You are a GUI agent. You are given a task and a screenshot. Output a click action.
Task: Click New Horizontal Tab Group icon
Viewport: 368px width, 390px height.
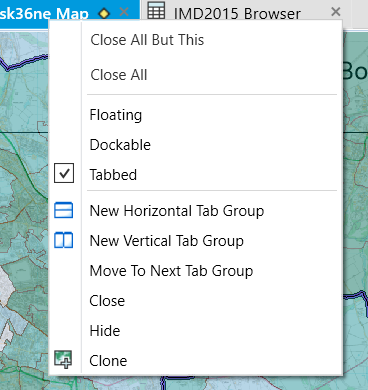click(x=64, y=210)
